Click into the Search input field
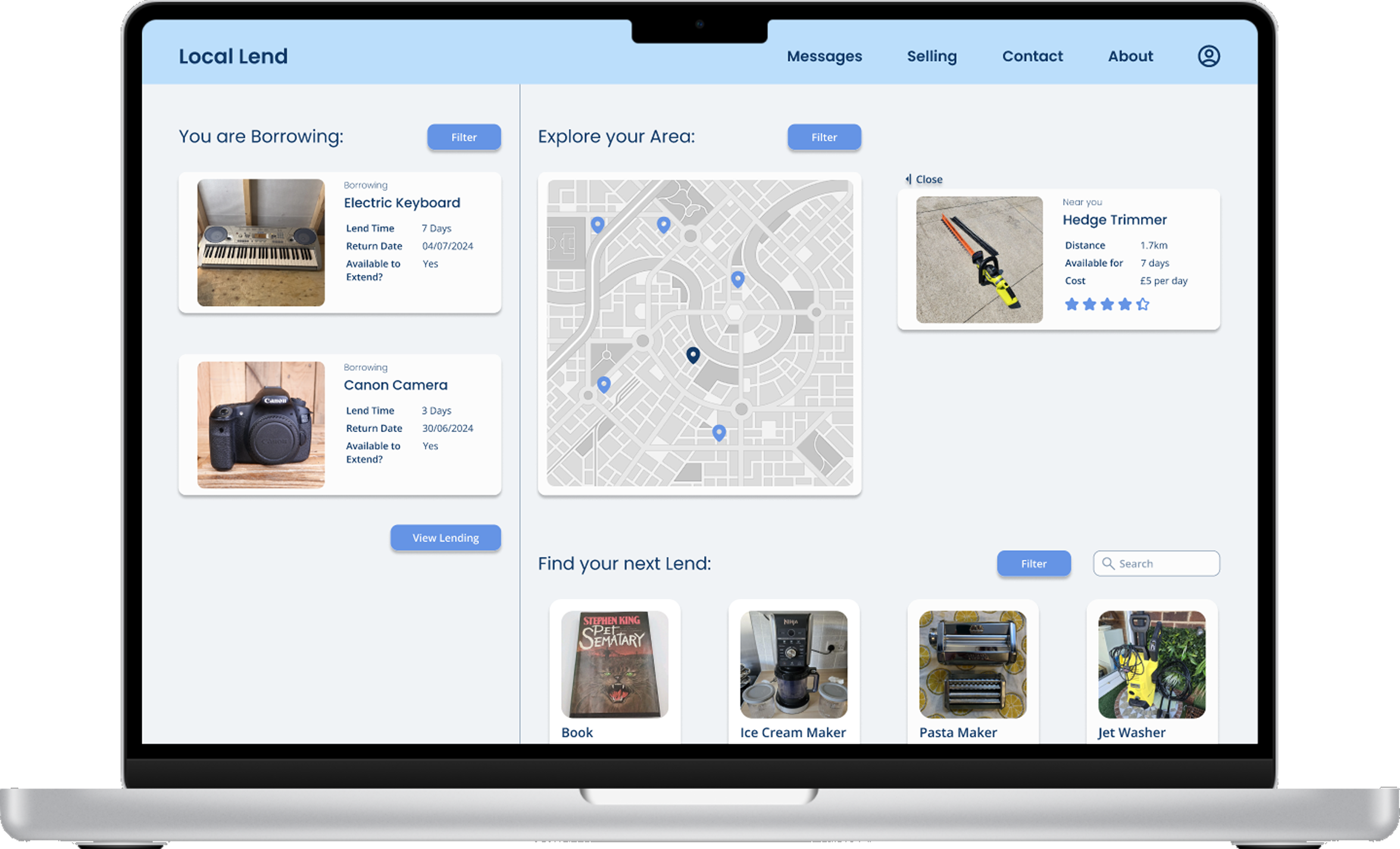This screenshot has width=1400, height=849. coord(1165,563)
